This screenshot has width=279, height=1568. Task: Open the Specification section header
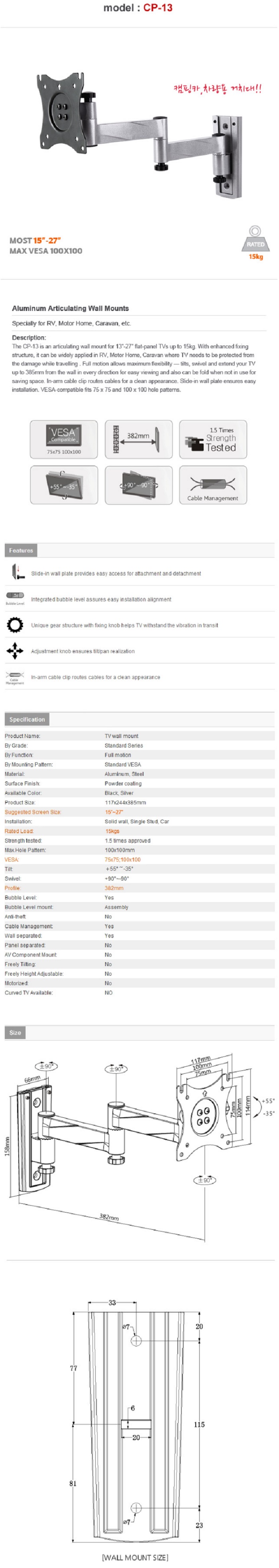28,719
